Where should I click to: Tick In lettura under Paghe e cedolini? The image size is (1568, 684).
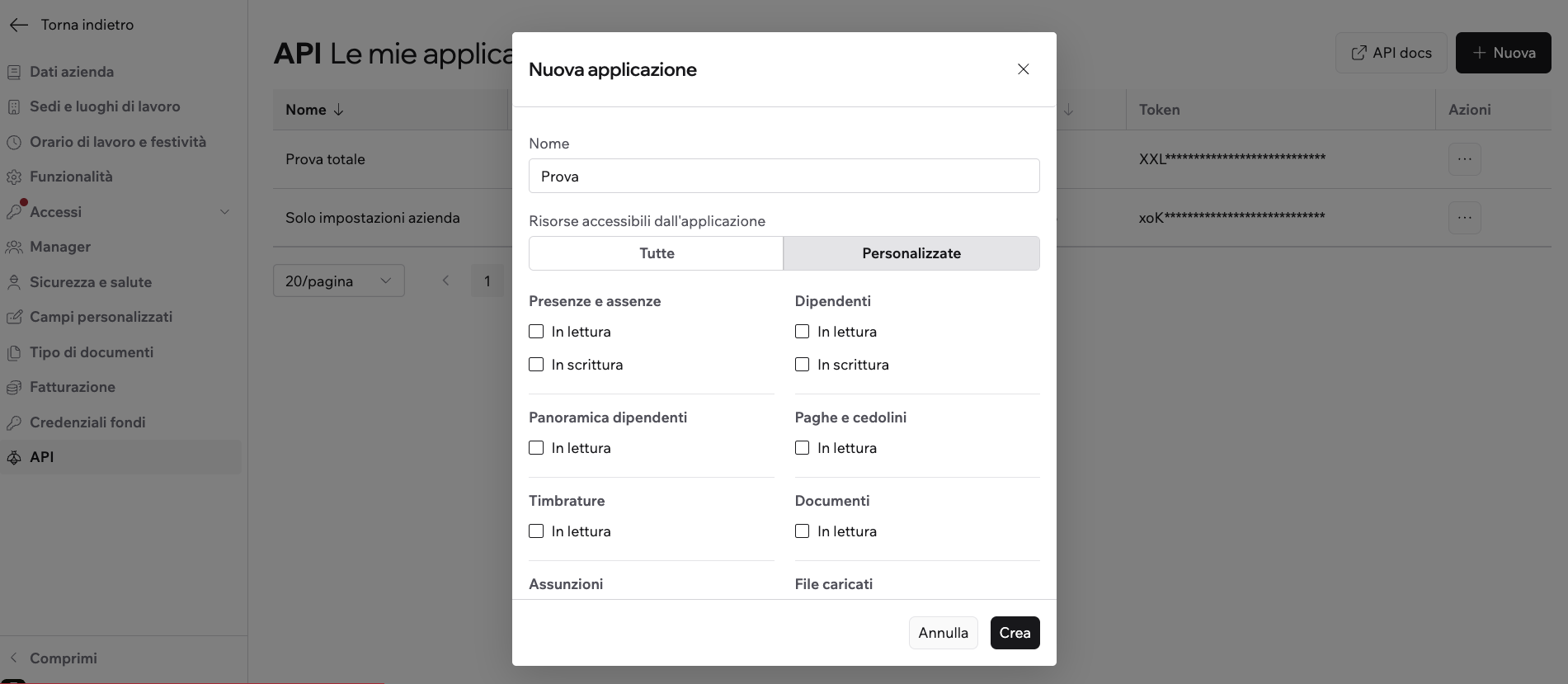coord(802,448)
